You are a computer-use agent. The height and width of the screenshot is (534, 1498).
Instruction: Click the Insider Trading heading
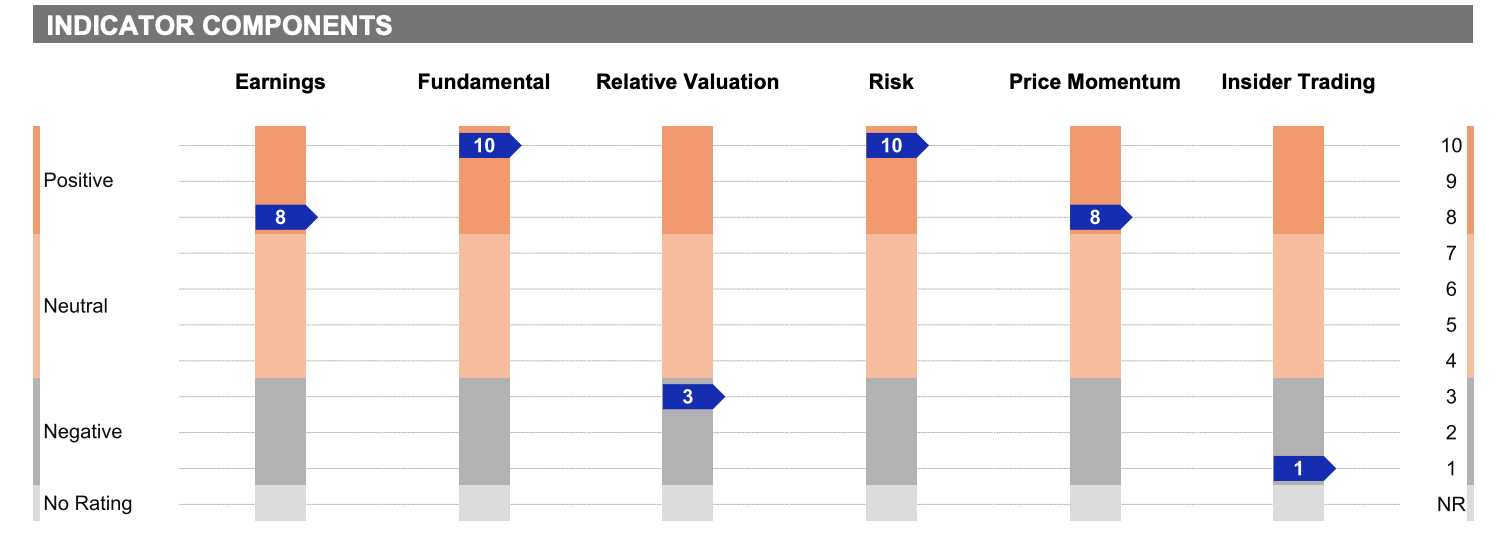coord(1298,82)
